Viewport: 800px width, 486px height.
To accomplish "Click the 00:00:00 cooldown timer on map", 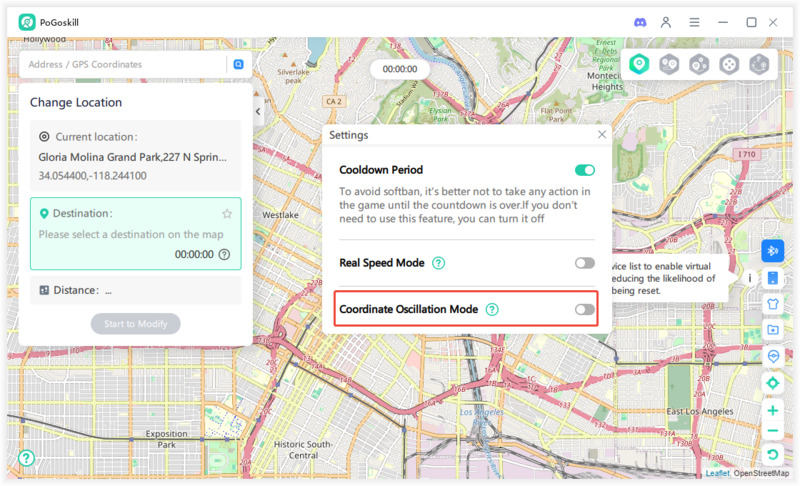I will pyautogui.click(x=399, y=69).
